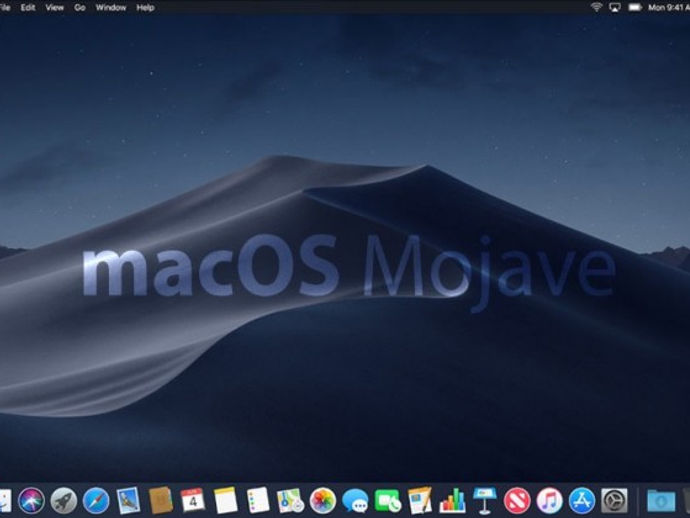Launch Maps from the Dock
The width and height of the screenshot is (690, 518).
coord(290,501)
